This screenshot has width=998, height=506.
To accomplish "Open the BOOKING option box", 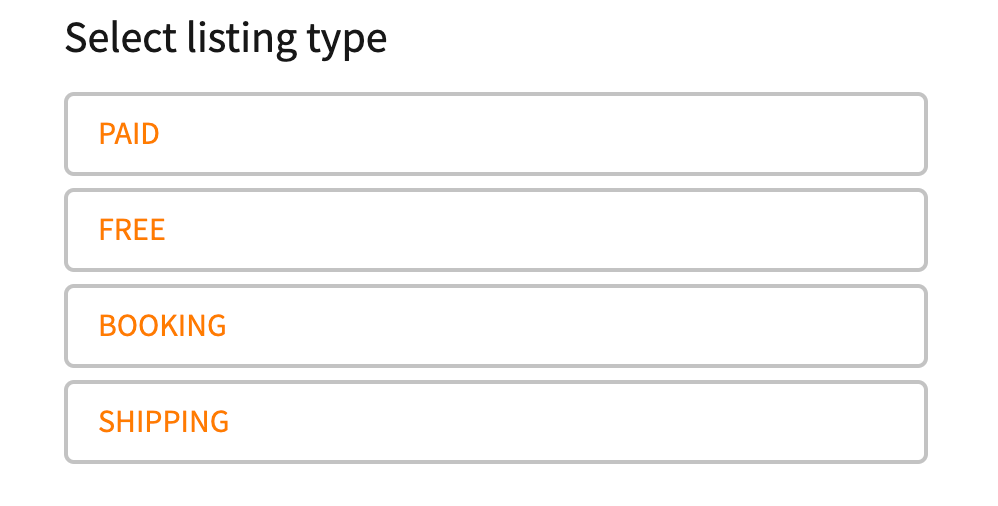I will (496, 326).
